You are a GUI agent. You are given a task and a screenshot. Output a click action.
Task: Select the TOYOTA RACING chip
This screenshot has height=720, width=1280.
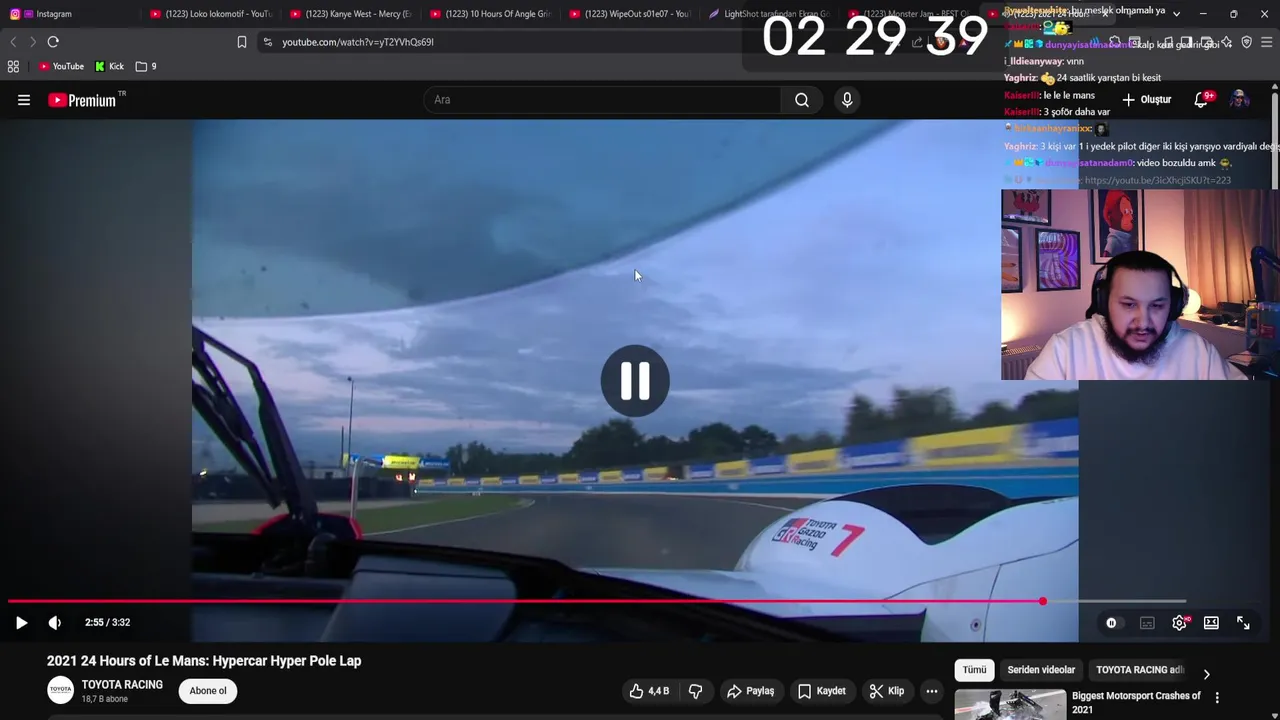point(1139,670)
